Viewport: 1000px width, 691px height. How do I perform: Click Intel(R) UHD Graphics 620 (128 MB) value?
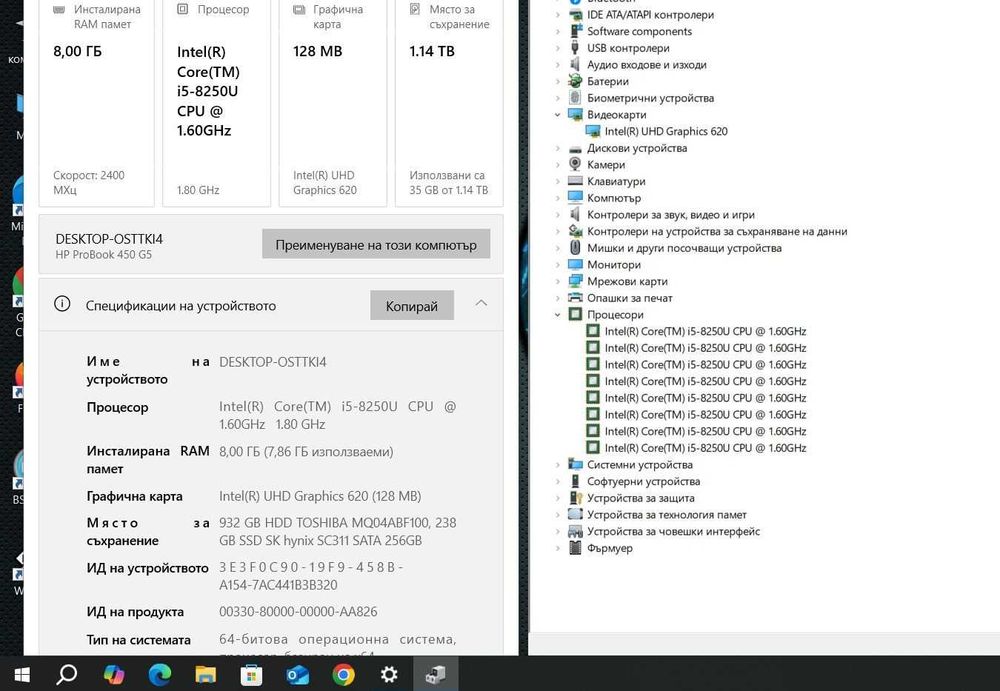[x=320, y=496]
